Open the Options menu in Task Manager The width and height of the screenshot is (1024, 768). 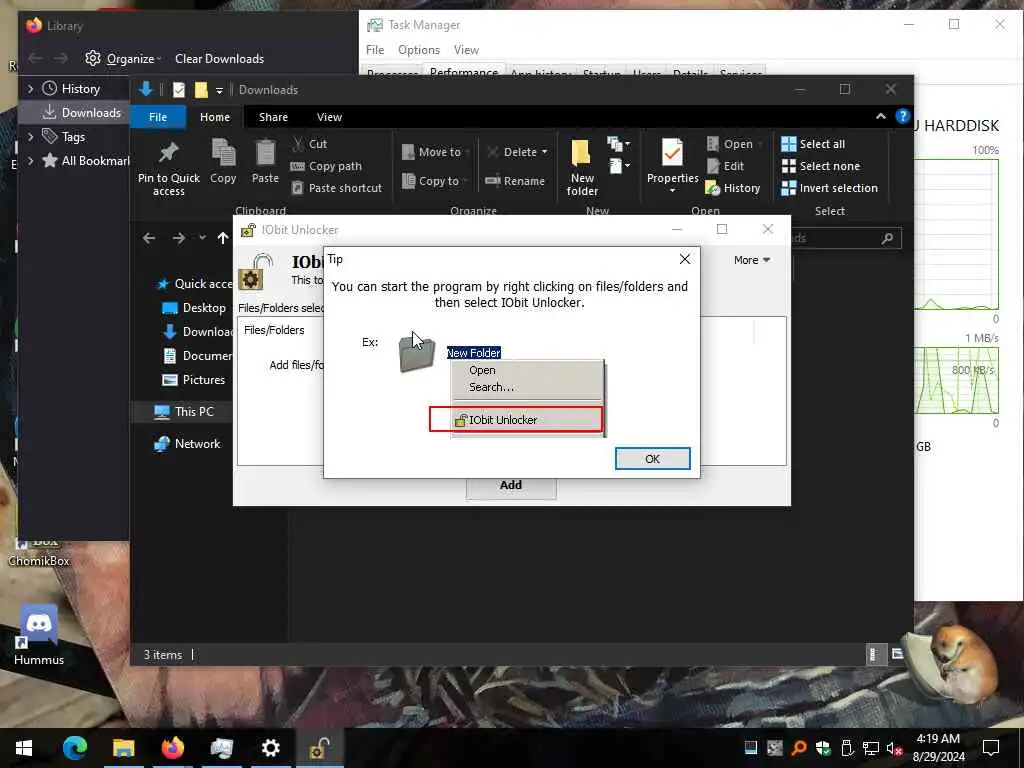coord(419,50)
